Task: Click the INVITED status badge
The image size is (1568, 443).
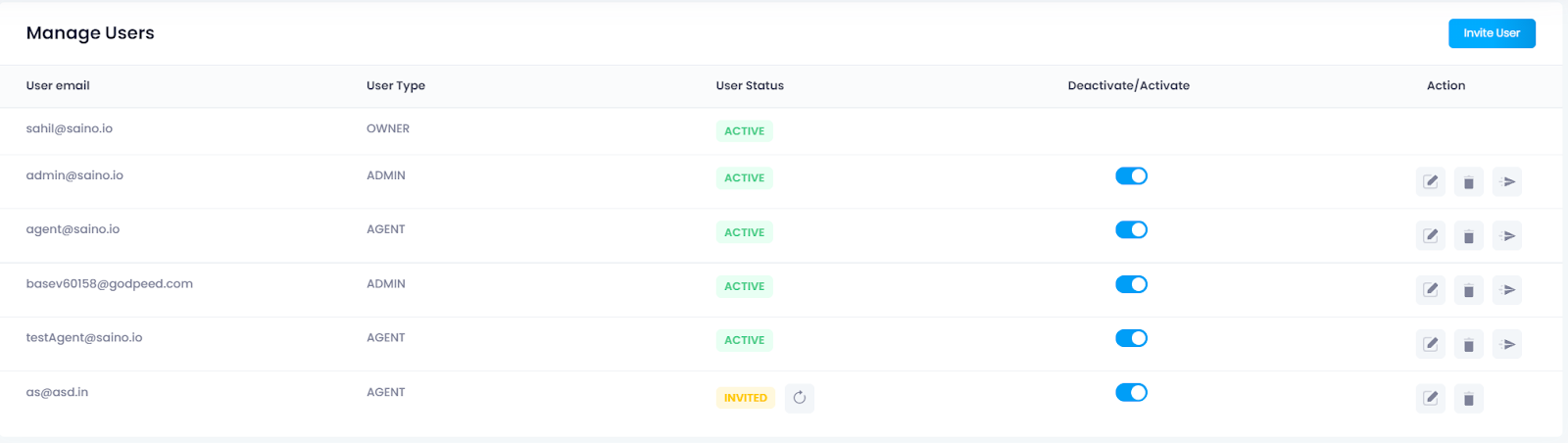Action: [x=746, y=398]
